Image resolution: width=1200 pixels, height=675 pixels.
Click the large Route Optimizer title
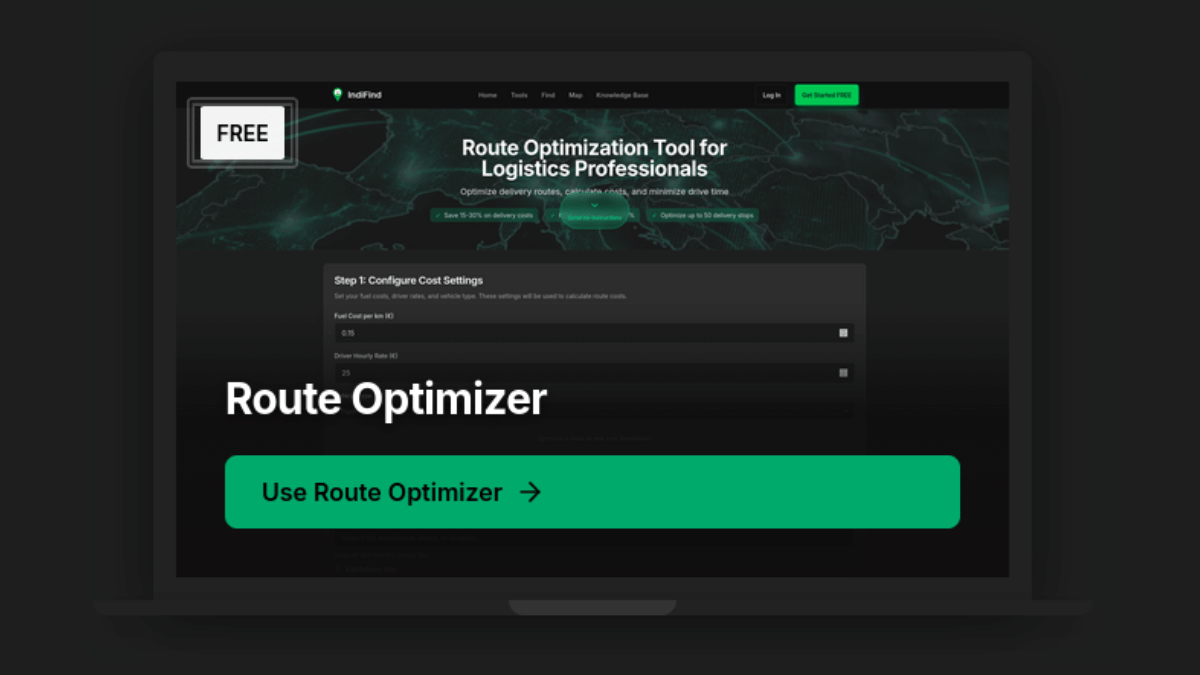386,399
